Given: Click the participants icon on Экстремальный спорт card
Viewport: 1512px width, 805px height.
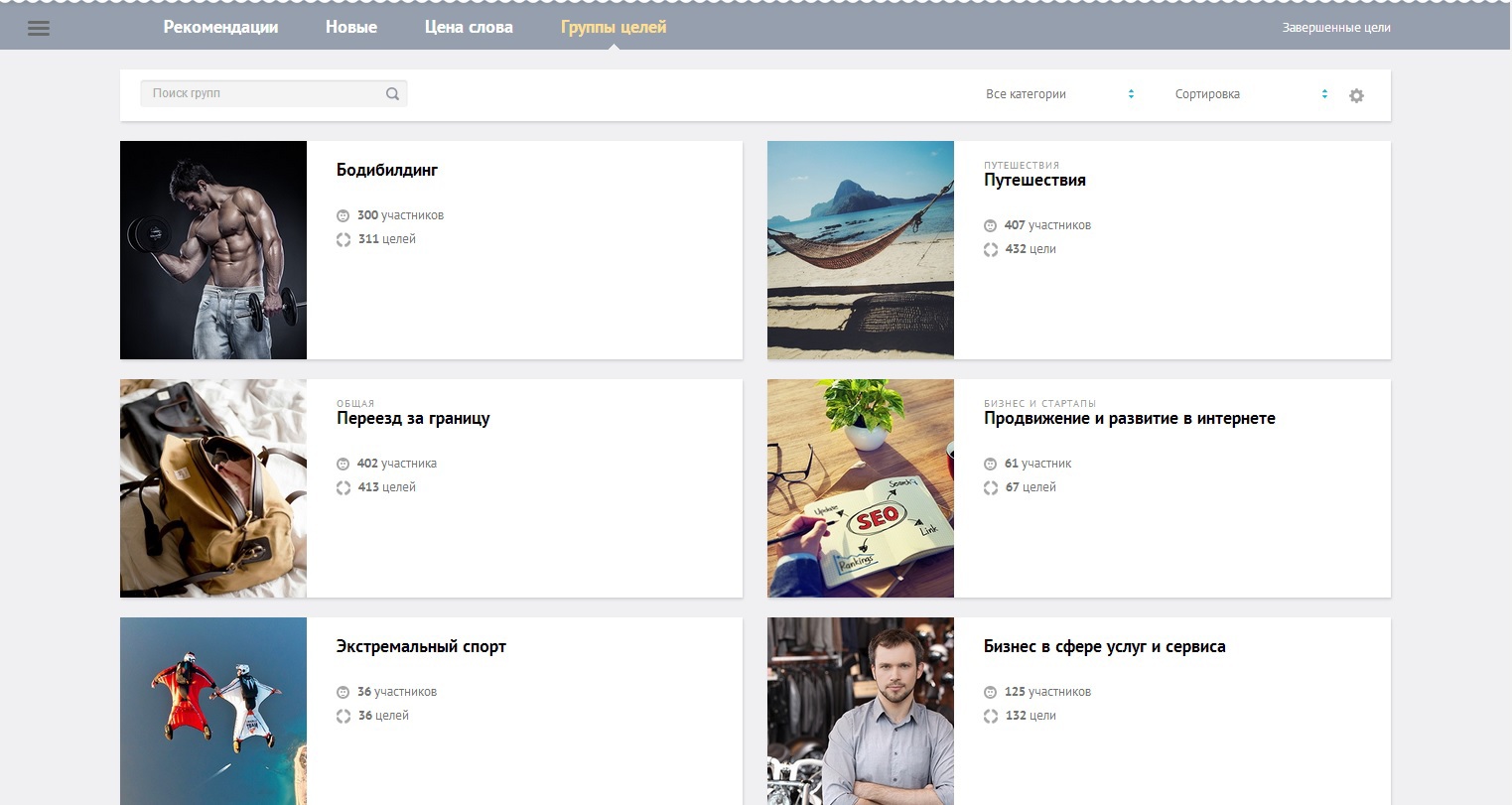Looking at the screenshot, I should click(x=344, y=691).
